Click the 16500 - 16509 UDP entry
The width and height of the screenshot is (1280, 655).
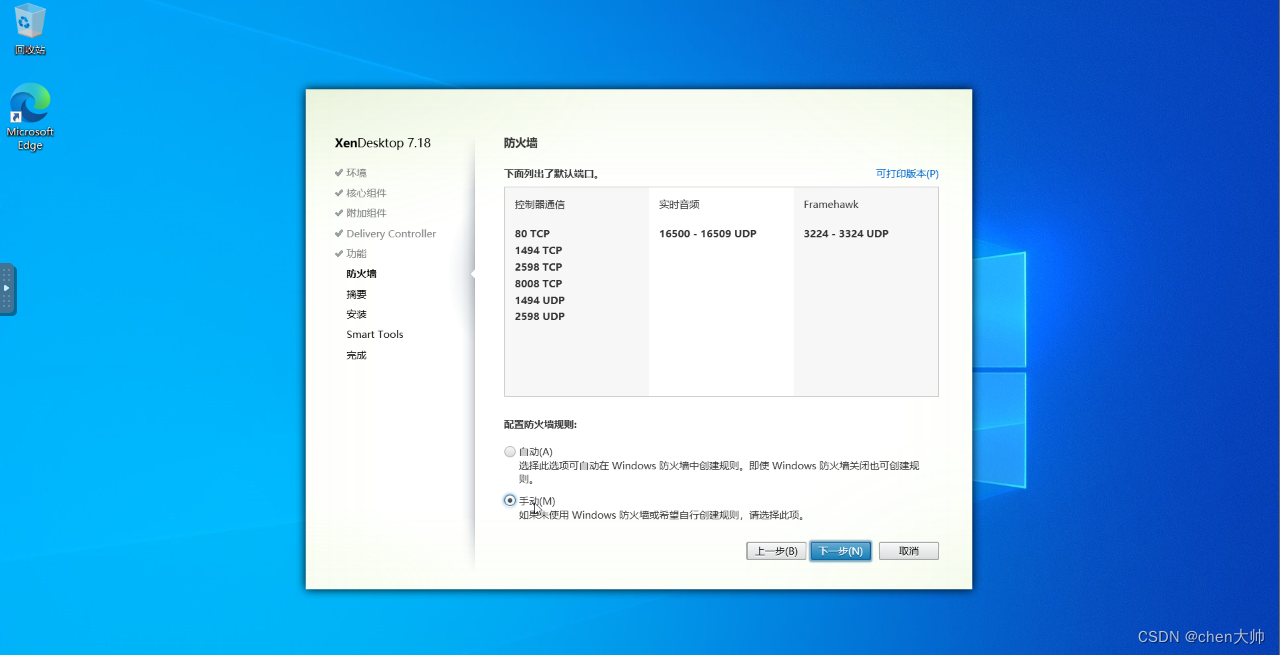(707, 234)
